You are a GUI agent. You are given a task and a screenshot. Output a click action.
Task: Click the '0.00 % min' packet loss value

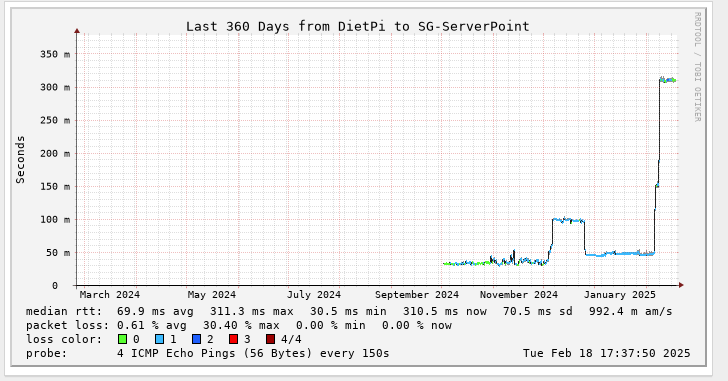click(x=331, y=325)
